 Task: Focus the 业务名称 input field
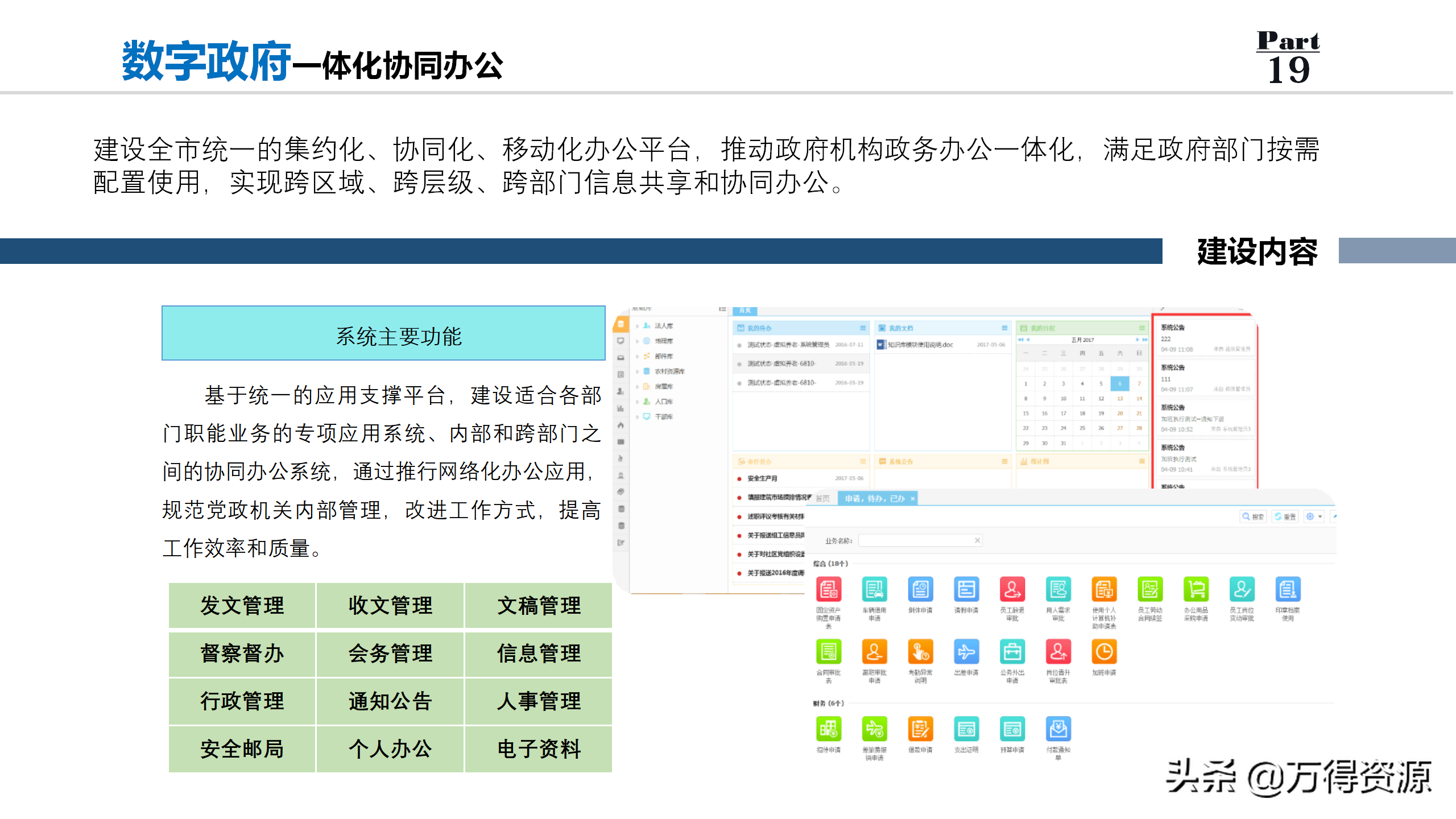pos(920,540)
